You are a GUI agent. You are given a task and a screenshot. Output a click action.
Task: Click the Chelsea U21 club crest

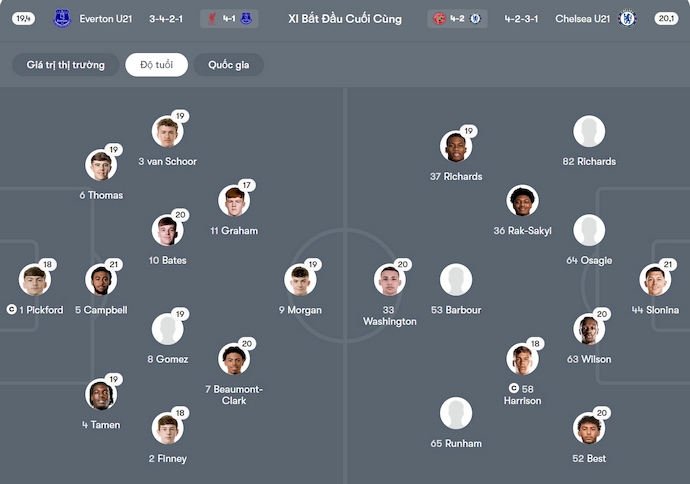[x=627, y=18]
